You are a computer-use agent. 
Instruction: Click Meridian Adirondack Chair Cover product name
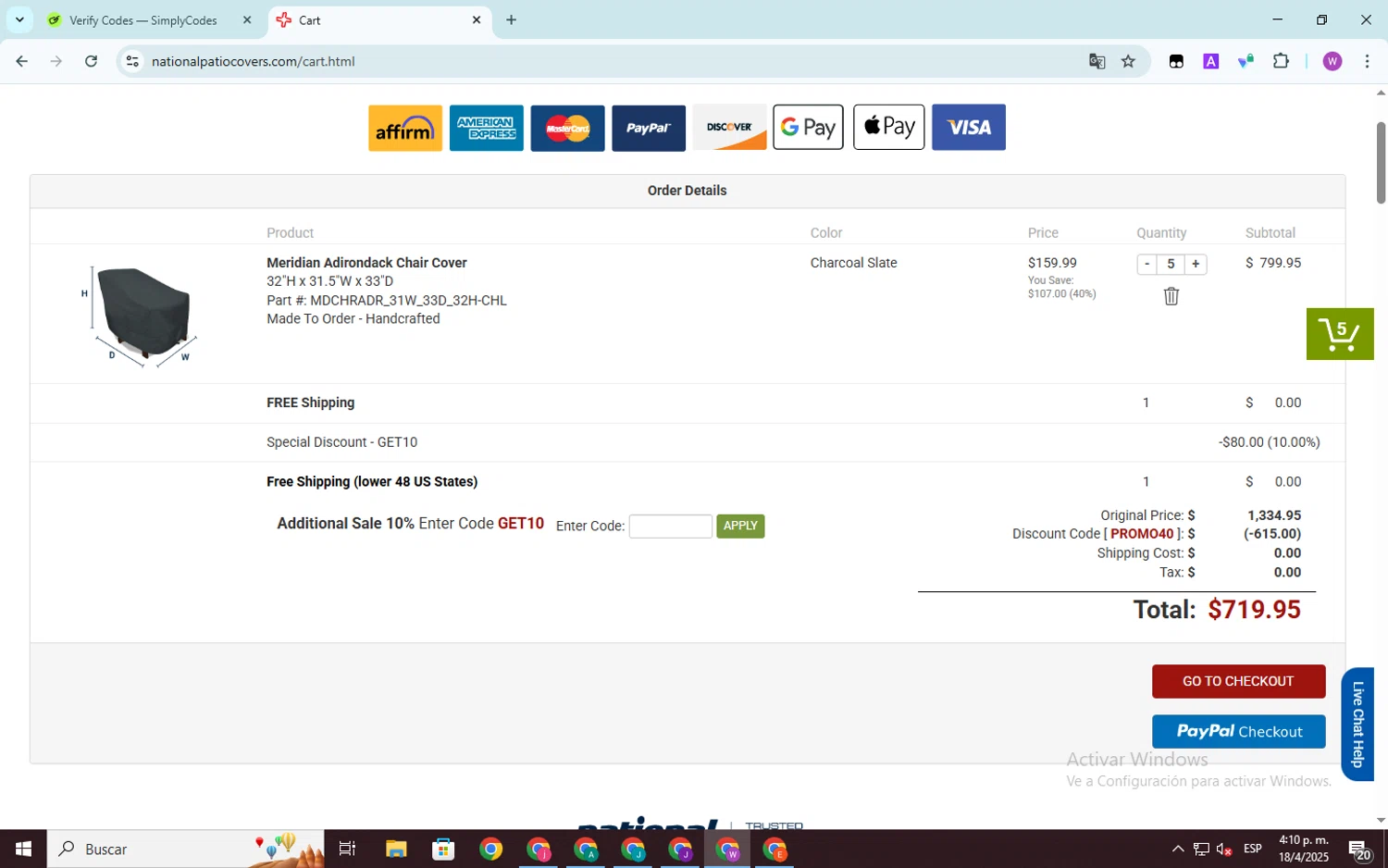[366, 263]
